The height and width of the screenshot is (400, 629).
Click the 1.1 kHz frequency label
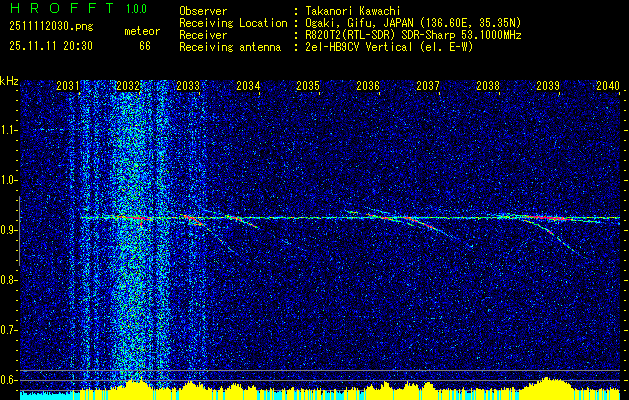(x=7, y=130)
